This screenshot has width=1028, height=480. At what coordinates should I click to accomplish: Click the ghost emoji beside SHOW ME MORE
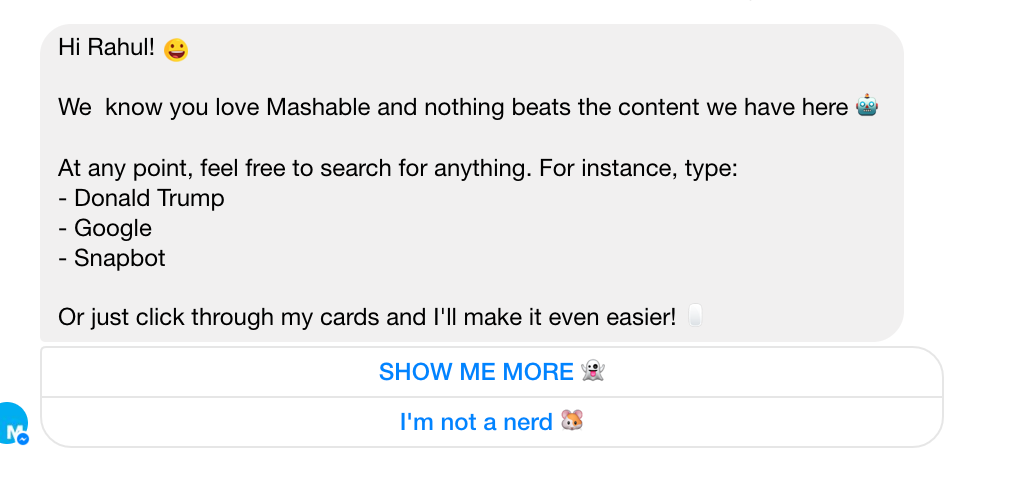point(594,372)
